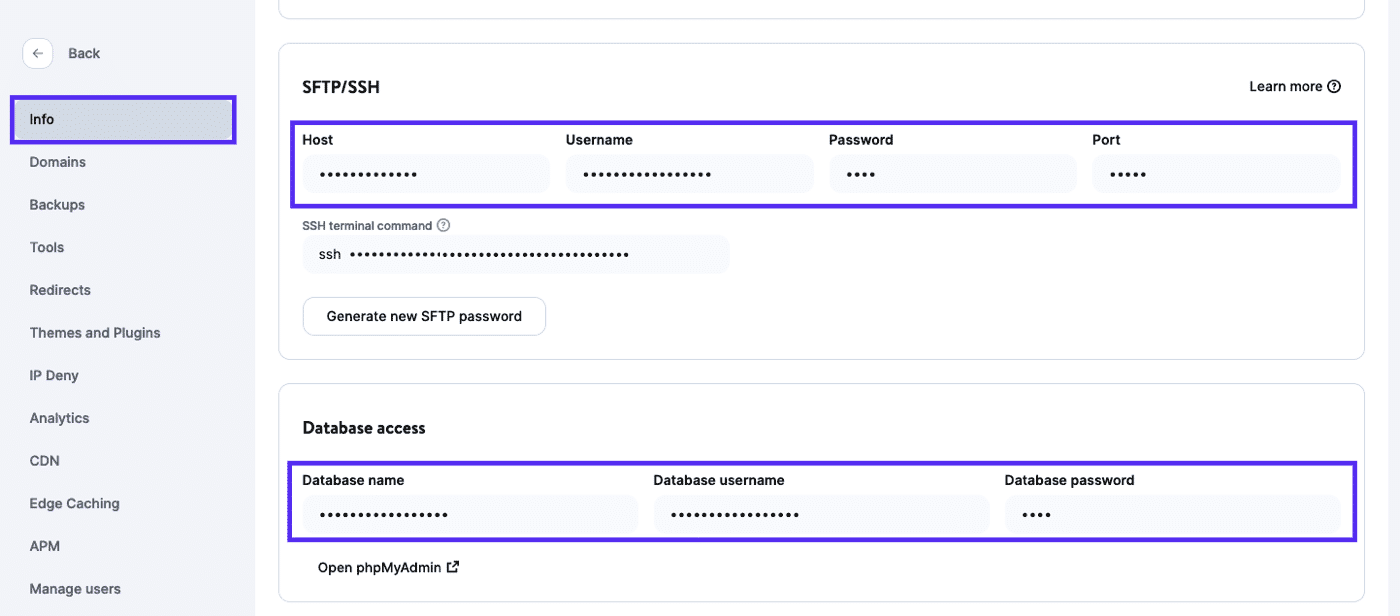This screenshot has width=1400, height=616.
Task: Select Info in the sidebar
Action: 42,119
